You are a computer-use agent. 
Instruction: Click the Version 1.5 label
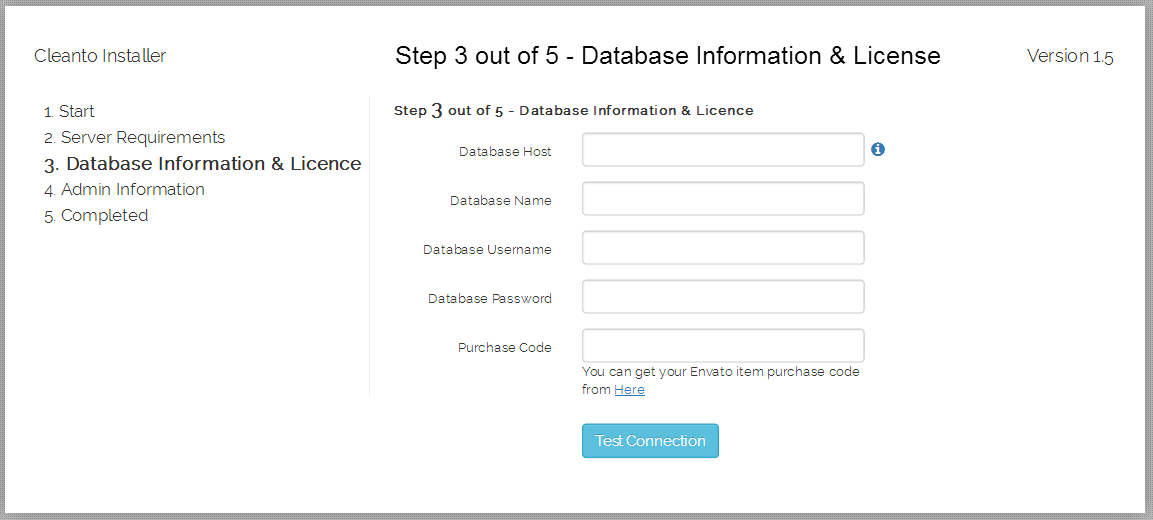1070,56
